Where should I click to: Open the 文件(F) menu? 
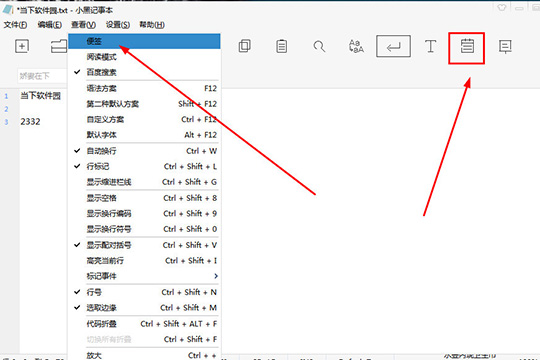(x=15, y=25)
